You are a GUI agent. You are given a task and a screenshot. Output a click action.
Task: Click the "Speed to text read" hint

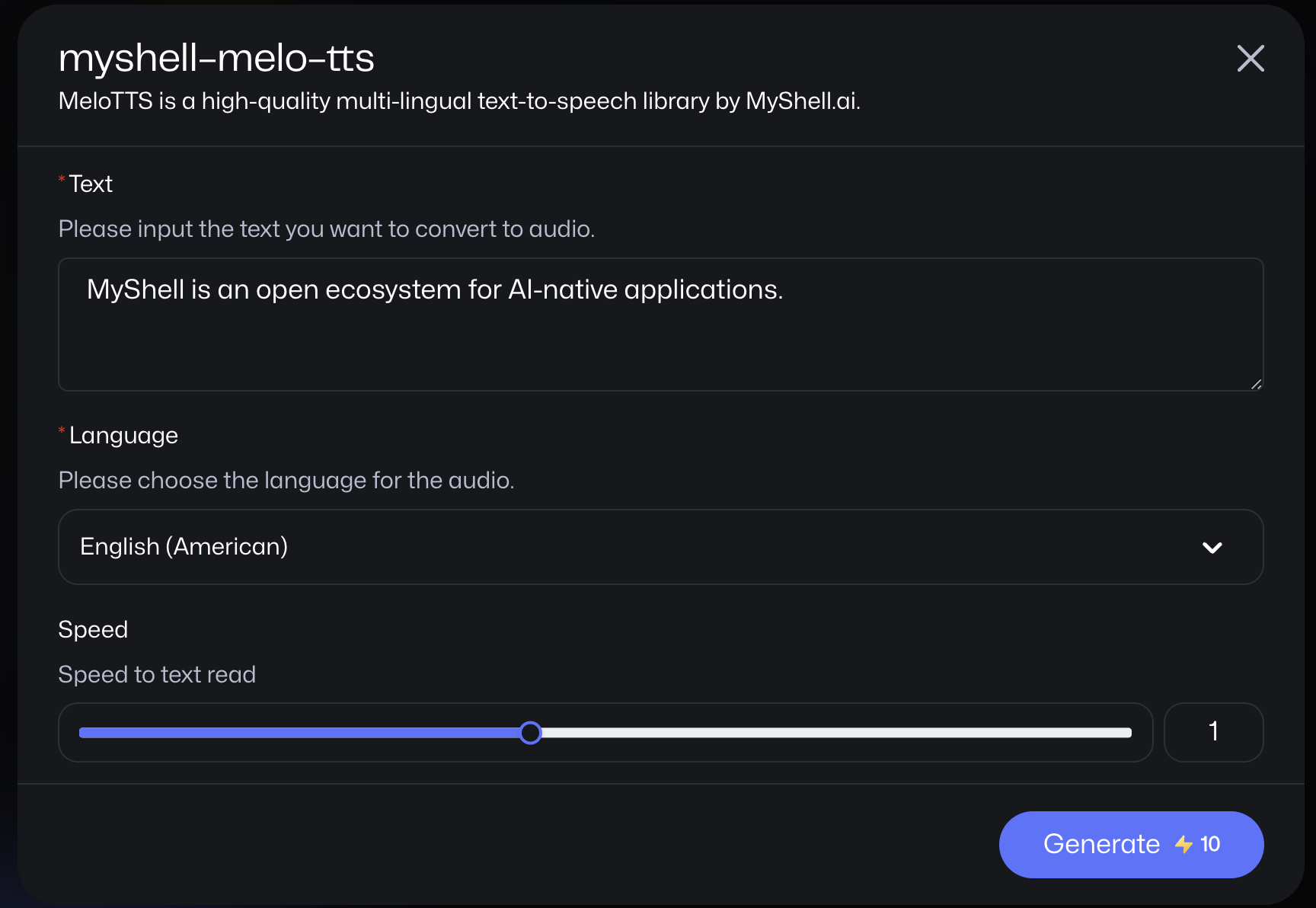(x=157, y=674)
